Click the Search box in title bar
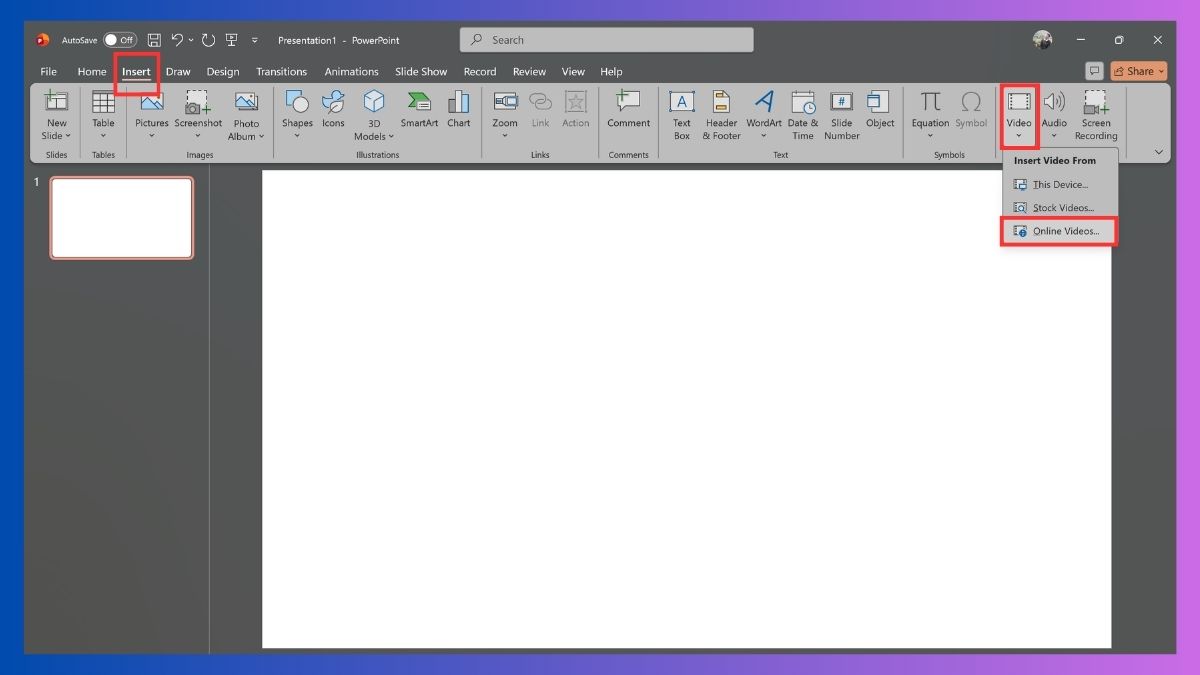This screenshot has width=1200, height=675. (607, 40)
